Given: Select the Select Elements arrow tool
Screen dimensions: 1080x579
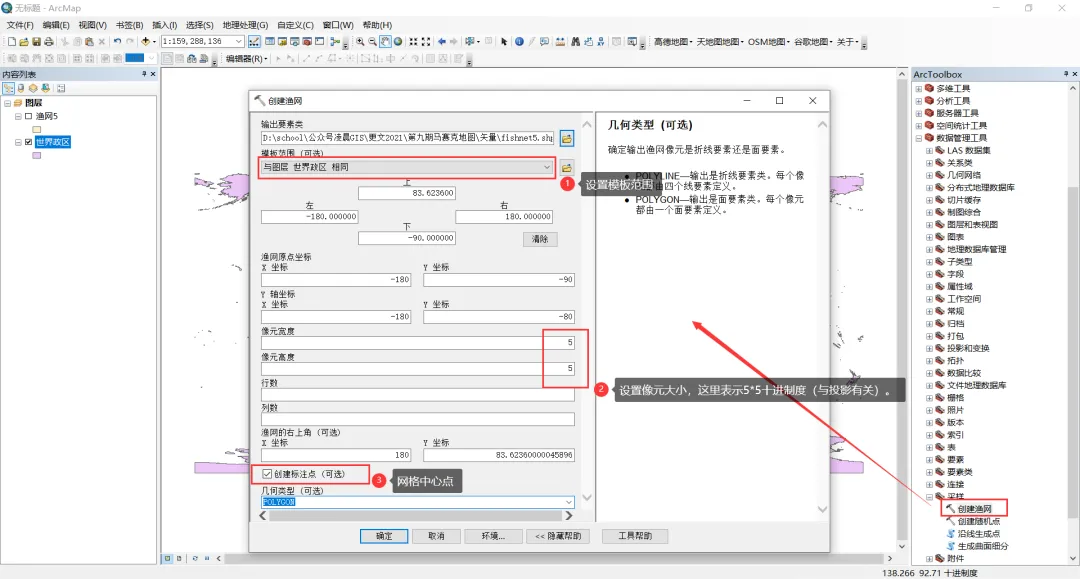Looking at the screenshot, I should [504, 42].
